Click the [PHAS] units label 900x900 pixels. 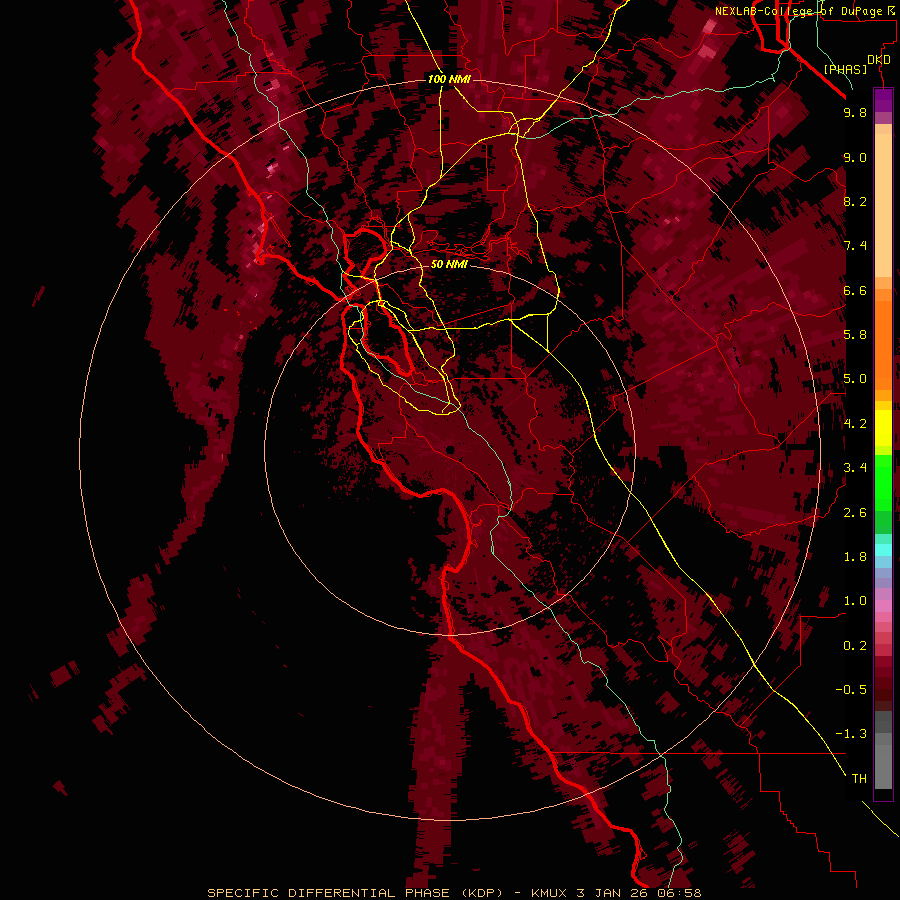coord(845,69)
